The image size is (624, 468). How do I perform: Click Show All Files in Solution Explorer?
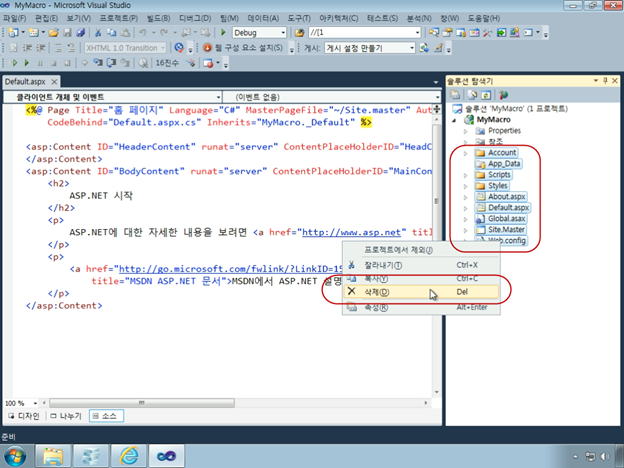[472, 95]
